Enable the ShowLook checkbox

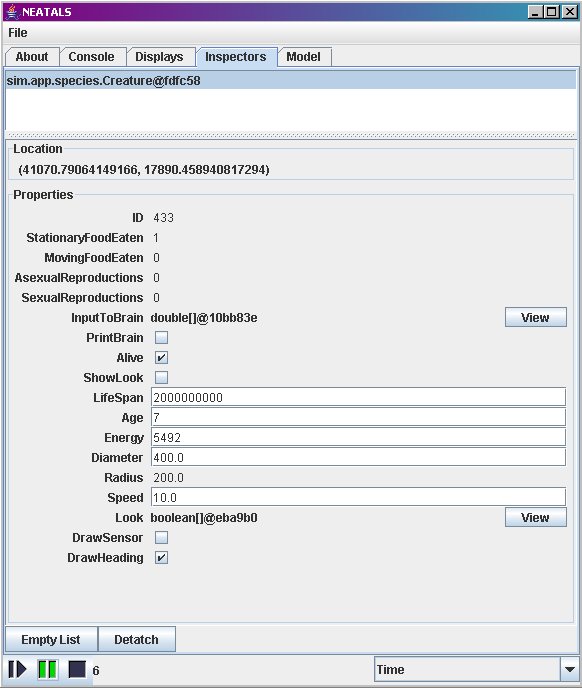[x=161, y=377]
